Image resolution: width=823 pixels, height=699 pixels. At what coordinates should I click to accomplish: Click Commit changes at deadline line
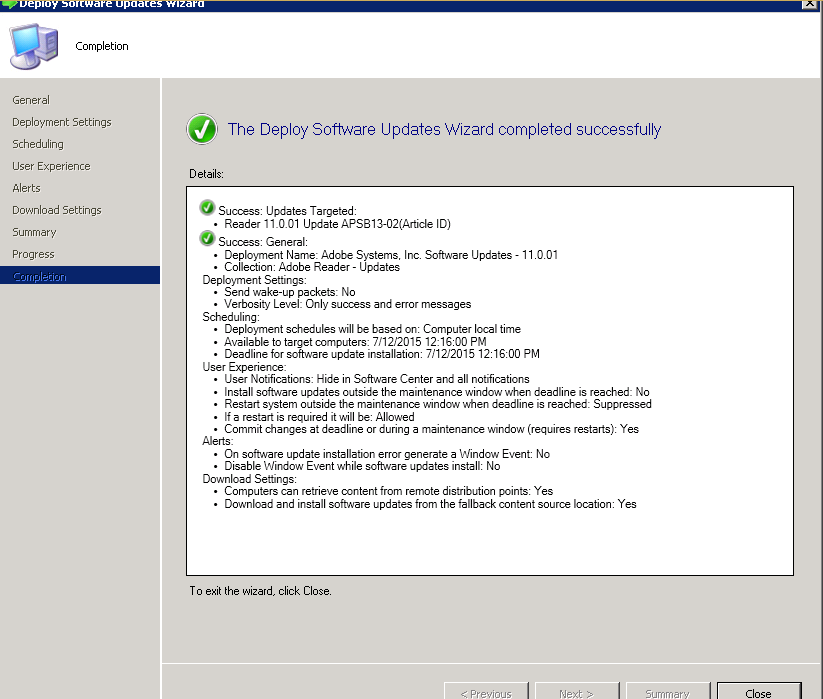pos(431,429)
